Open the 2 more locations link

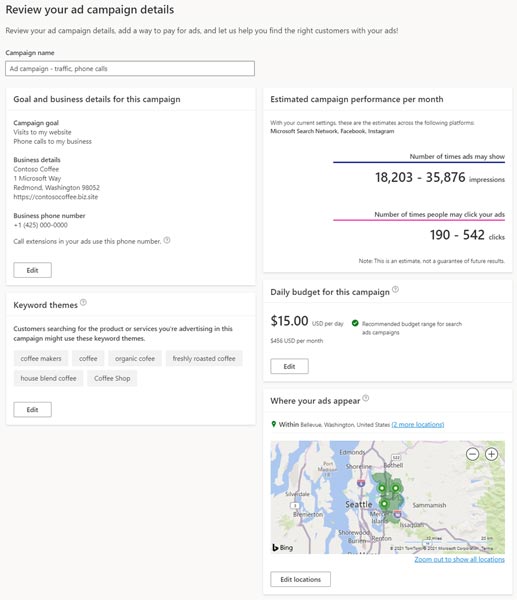click(418, 425)
